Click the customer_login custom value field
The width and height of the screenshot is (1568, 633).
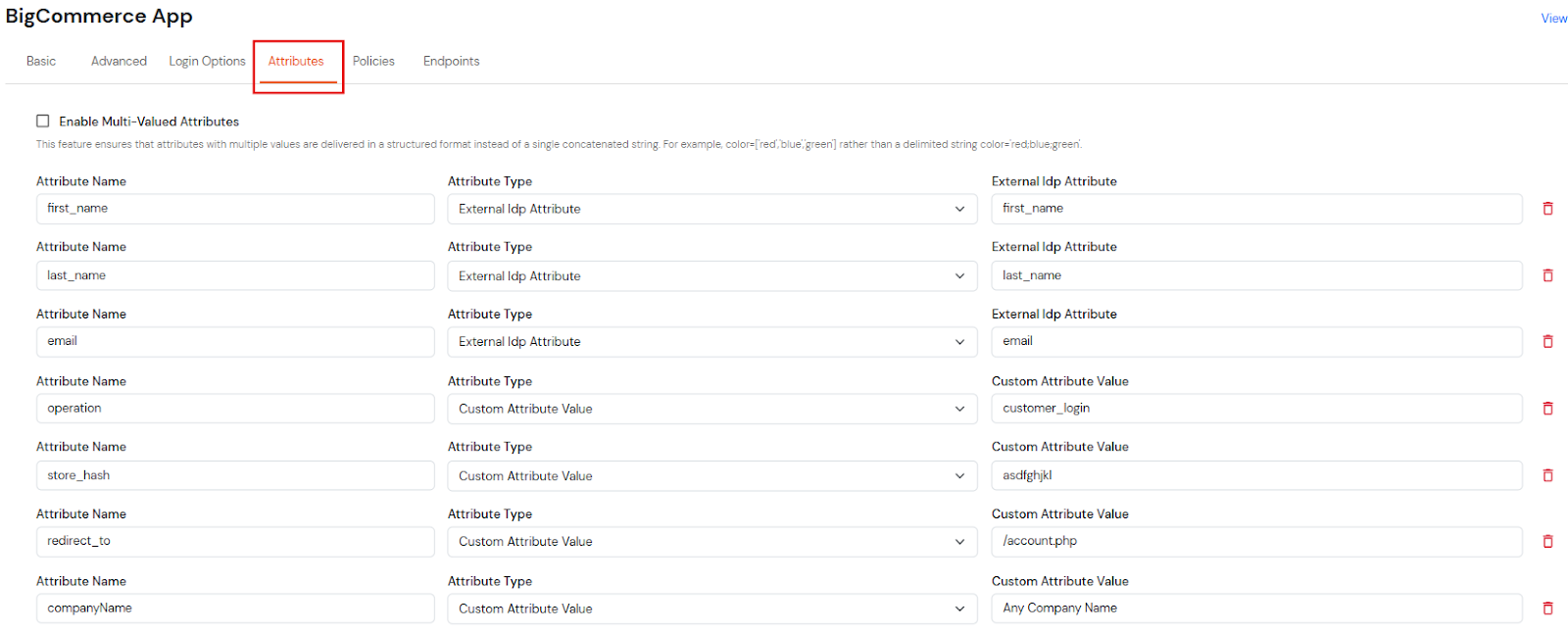point(1255,409)
